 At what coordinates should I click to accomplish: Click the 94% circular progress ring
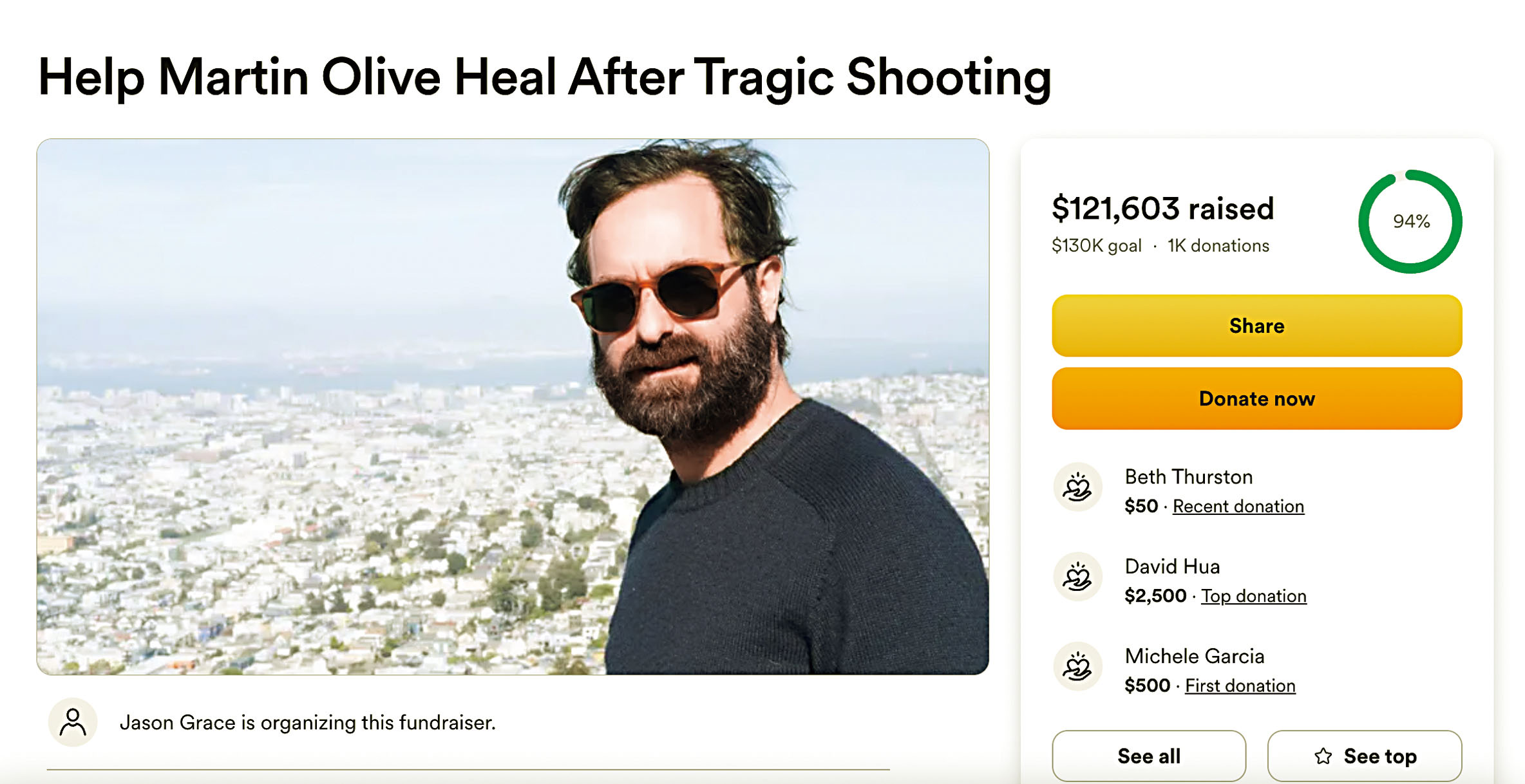coord(1410,221)
